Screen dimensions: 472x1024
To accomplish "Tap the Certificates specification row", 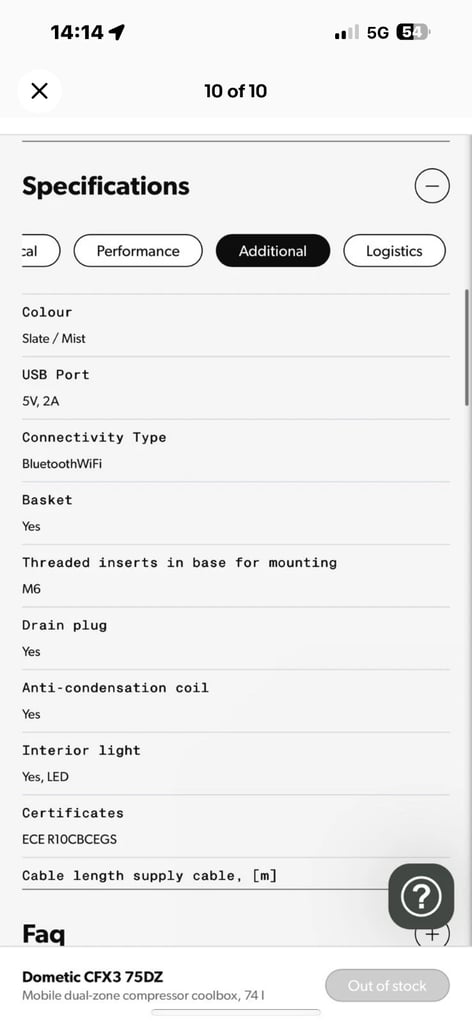I will pyautogui.click(x=236, y=826).
